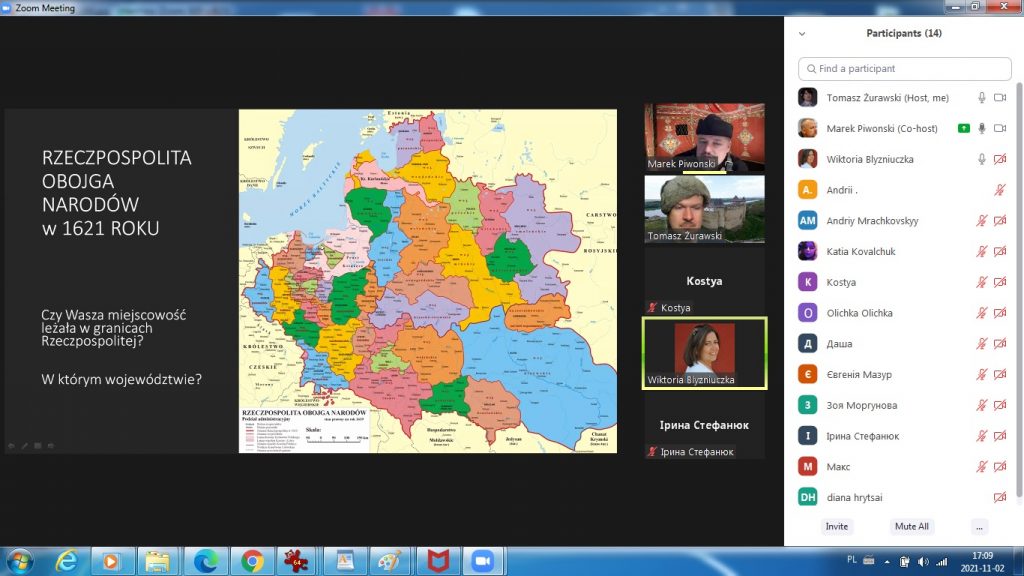Open the more options "..." button
1024x576 pixels.
tap(979, 527)
